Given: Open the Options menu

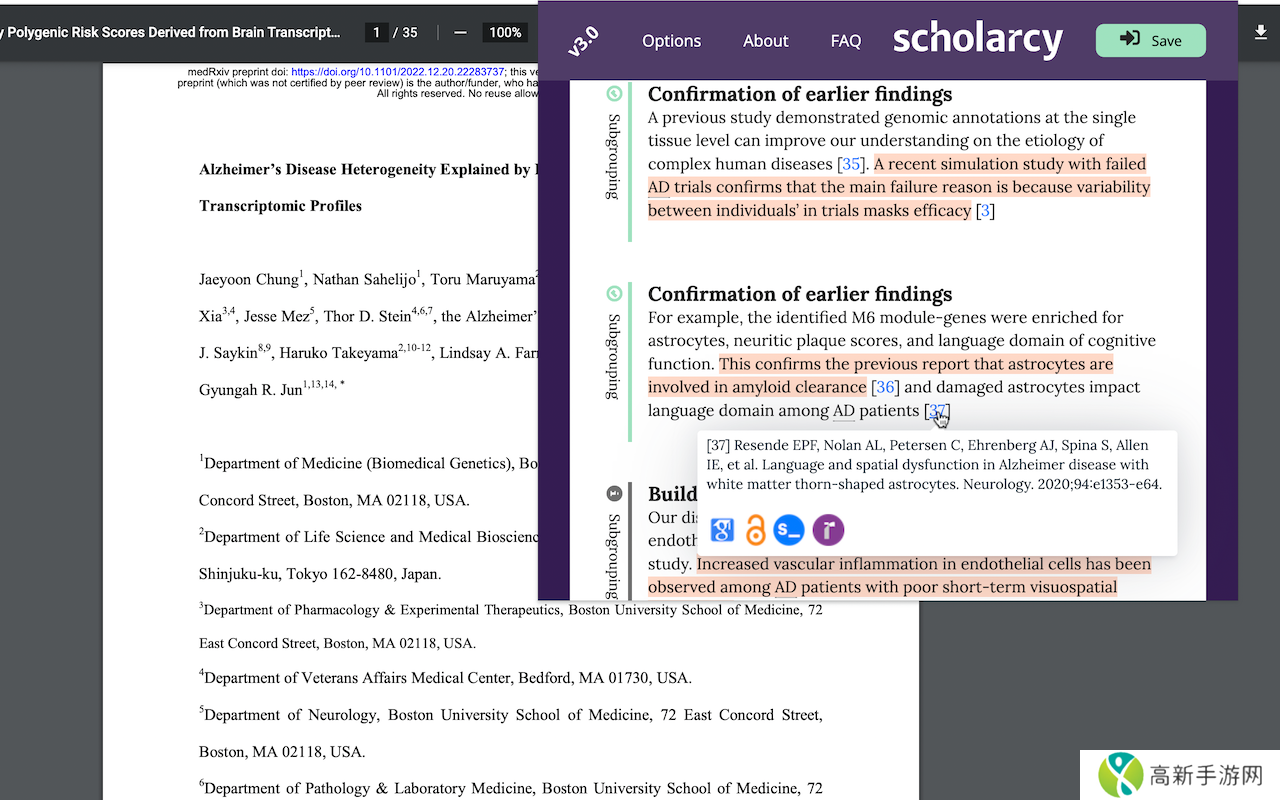Looking at the screenshot, I should click(x=671, y=40).
